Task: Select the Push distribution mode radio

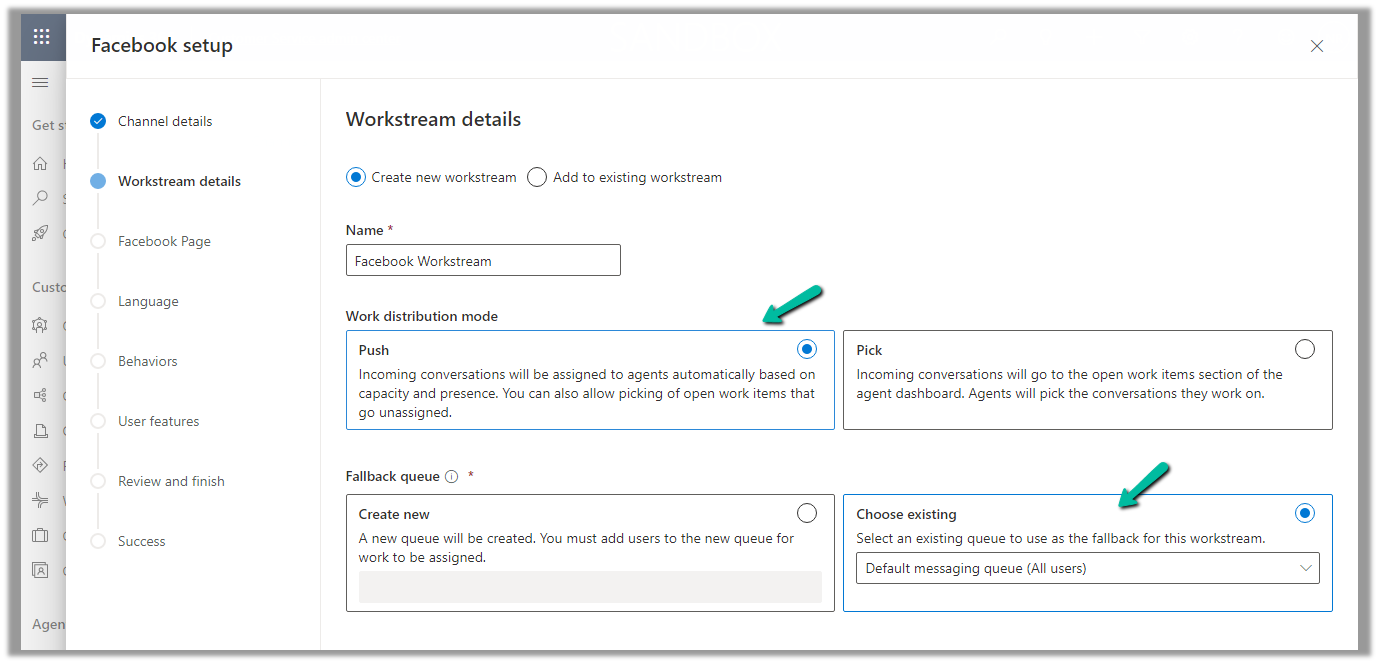Action: (x=807, y=349)
